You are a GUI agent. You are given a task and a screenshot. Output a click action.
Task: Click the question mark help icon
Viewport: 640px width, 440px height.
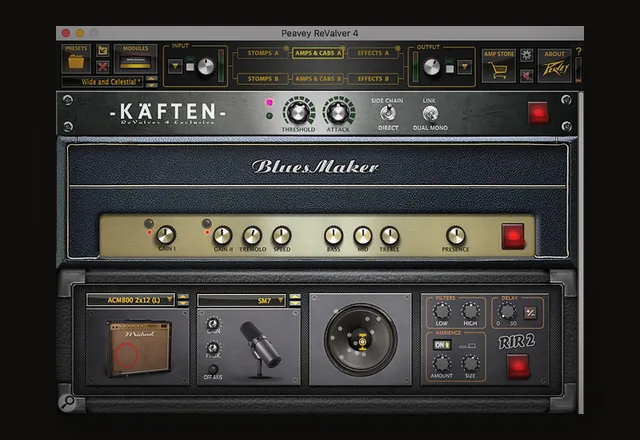[x=578, y=51]
